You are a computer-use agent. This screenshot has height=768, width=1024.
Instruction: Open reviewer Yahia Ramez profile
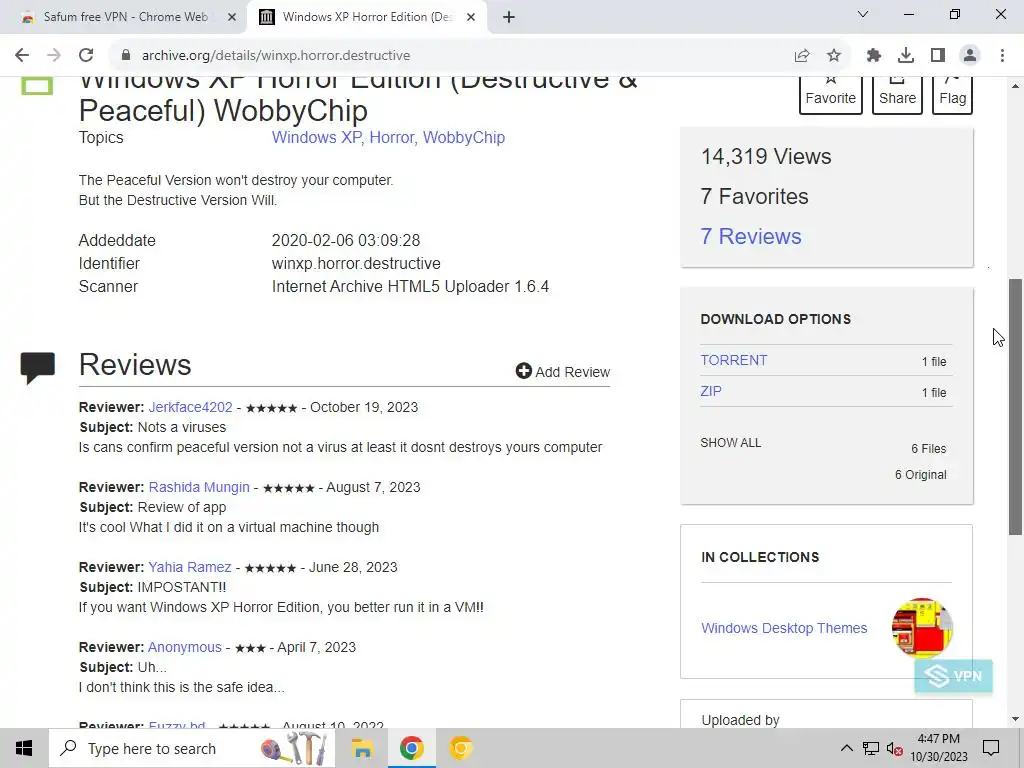[x=189, y=568]
